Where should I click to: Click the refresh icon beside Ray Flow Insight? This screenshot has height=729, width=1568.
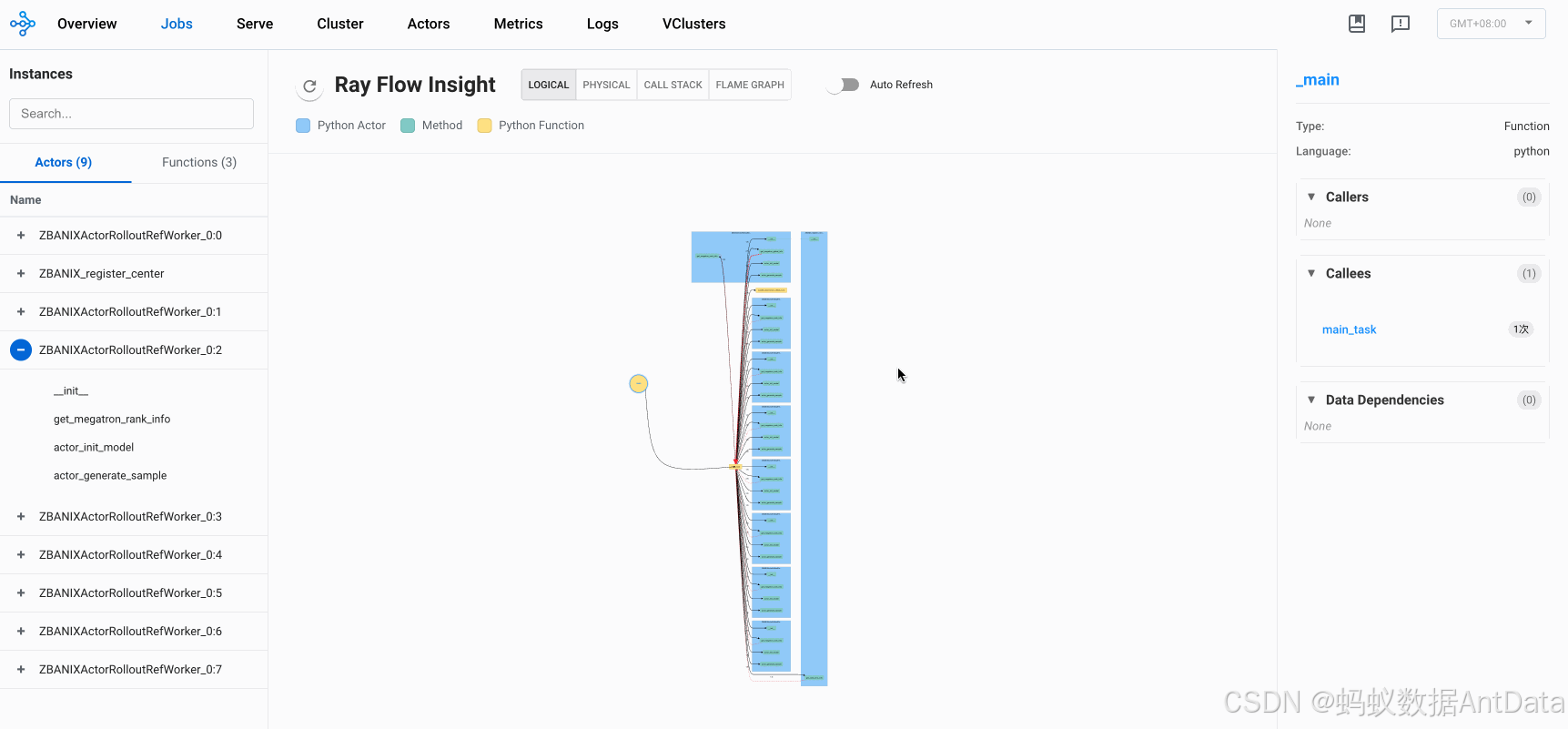(x=309, y=86)
